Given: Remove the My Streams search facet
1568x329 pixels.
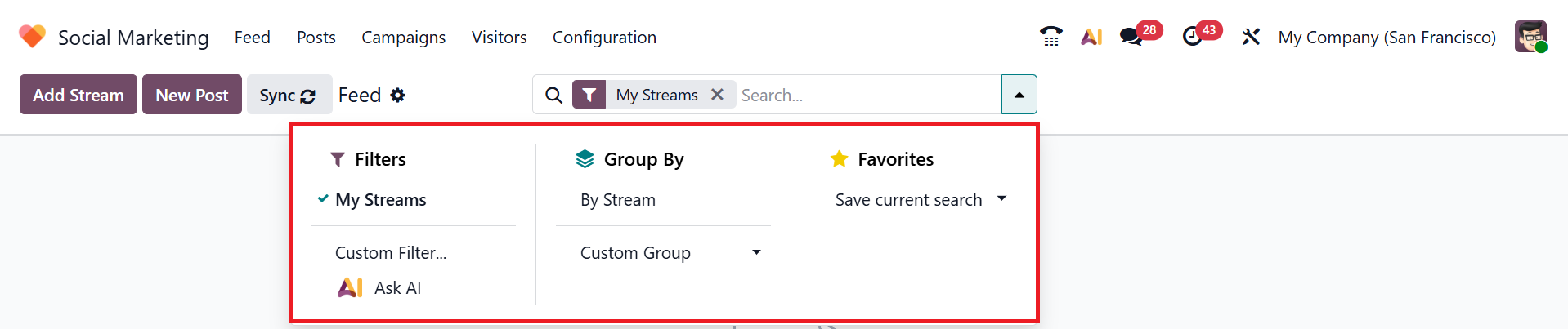Looking at the screenshot, I should click(717, 95).
